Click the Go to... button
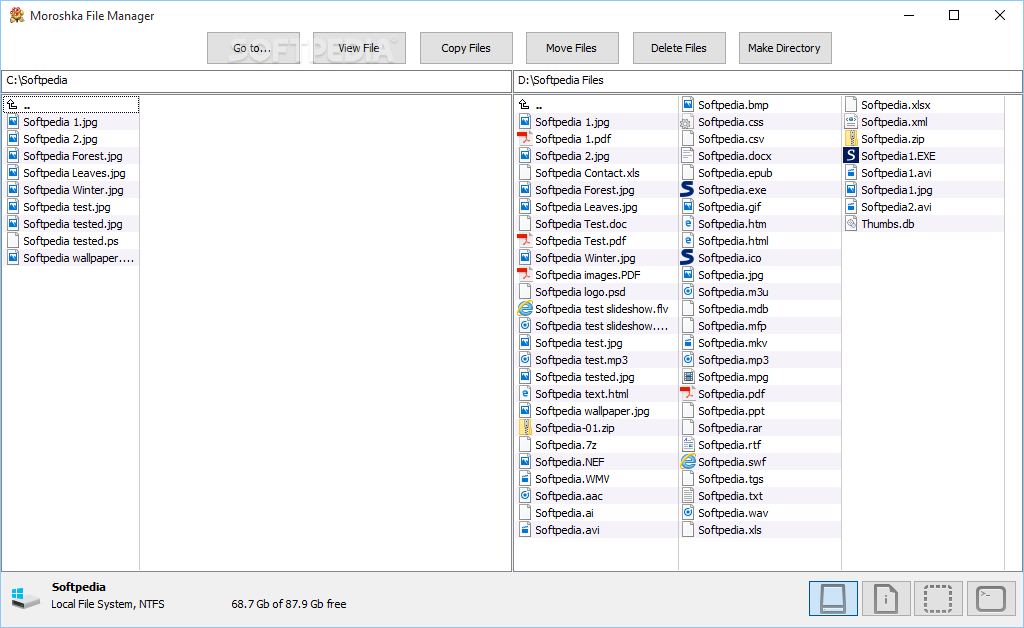This screenshot has width=1024, height=628. [253, 48]
